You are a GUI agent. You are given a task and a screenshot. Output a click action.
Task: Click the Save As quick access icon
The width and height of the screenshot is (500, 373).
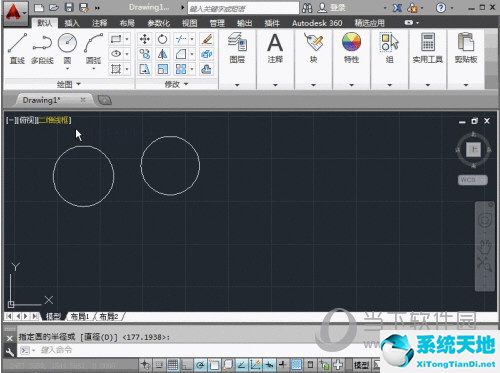tap(84, 7)
